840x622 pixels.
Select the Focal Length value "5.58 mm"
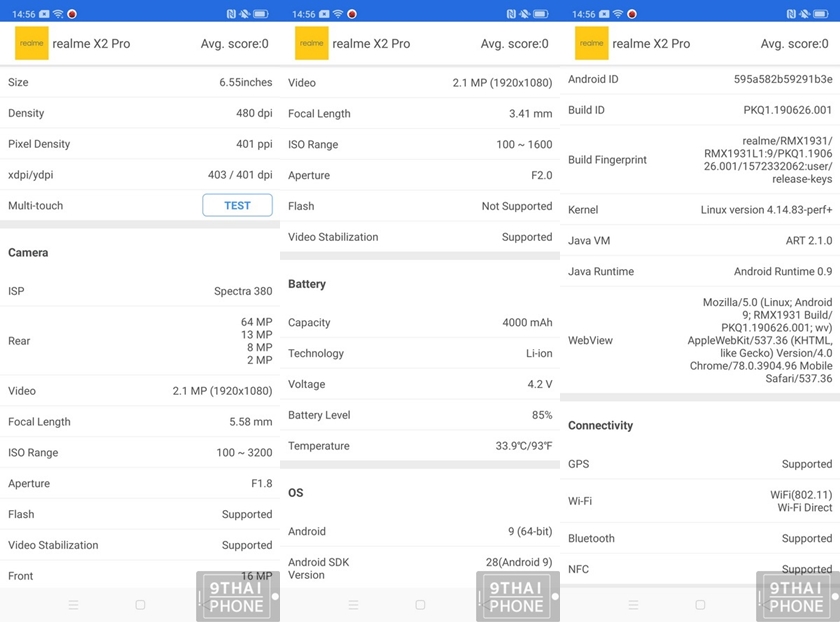tap(251, 422)
